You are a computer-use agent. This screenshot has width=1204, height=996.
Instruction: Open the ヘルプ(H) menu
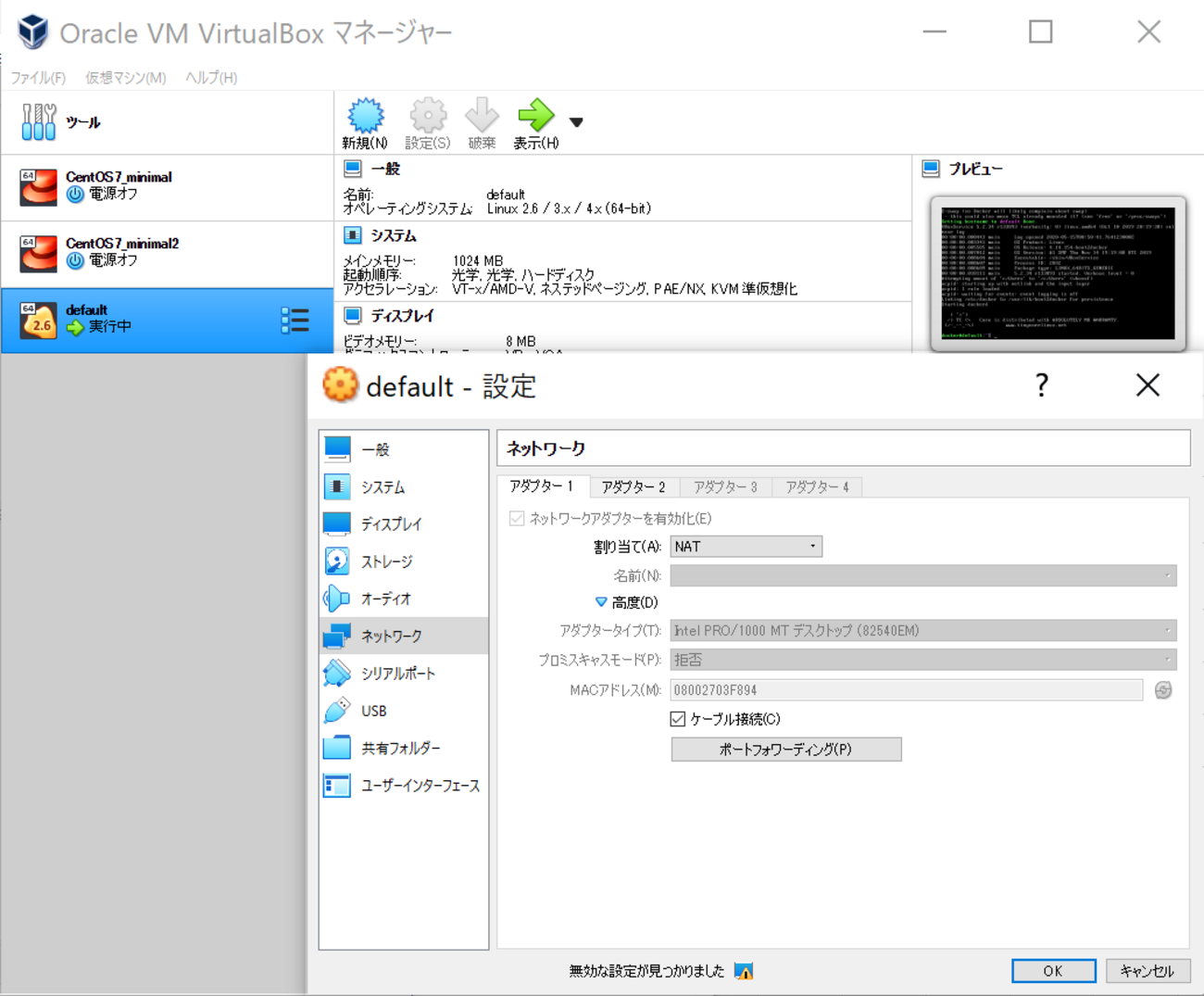pos(211,78)
